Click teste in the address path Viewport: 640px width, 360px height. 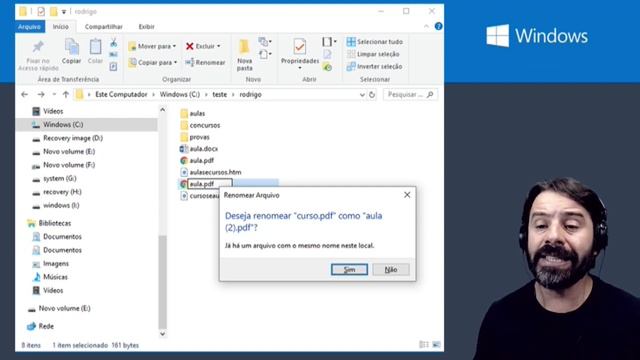coord(220,94)
